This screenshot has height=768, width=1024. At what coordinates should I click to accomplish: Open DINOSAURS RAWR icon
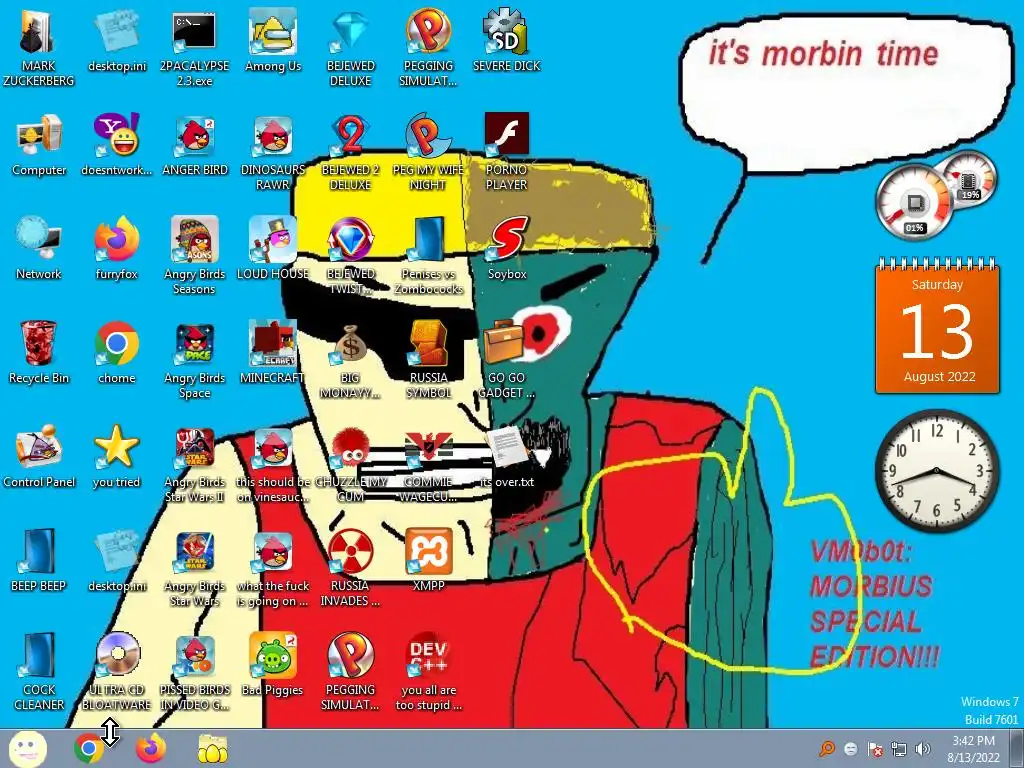272,136
